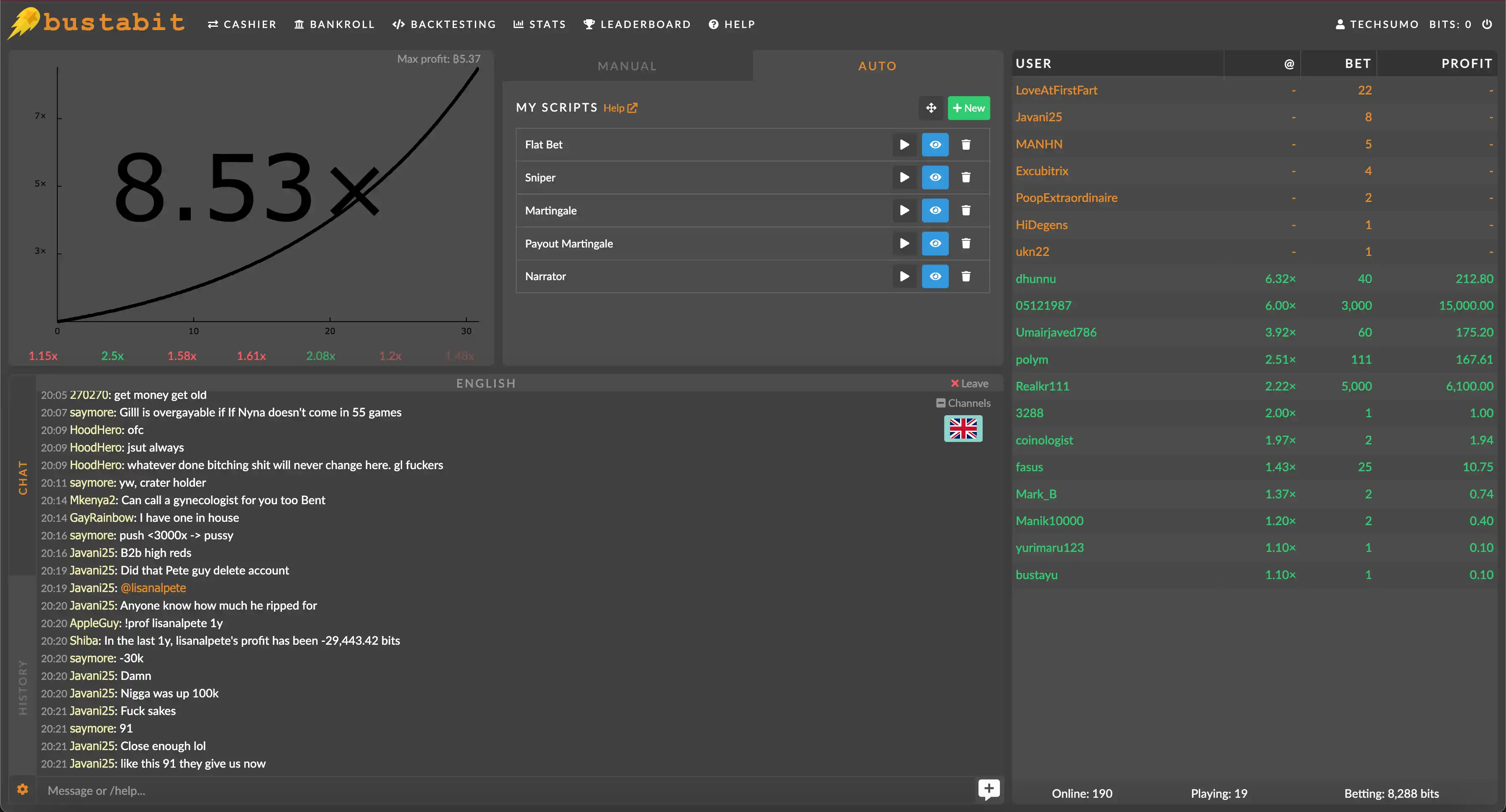Expand the Channels list
The image size is (1506, 812).
tap(963, 403)
